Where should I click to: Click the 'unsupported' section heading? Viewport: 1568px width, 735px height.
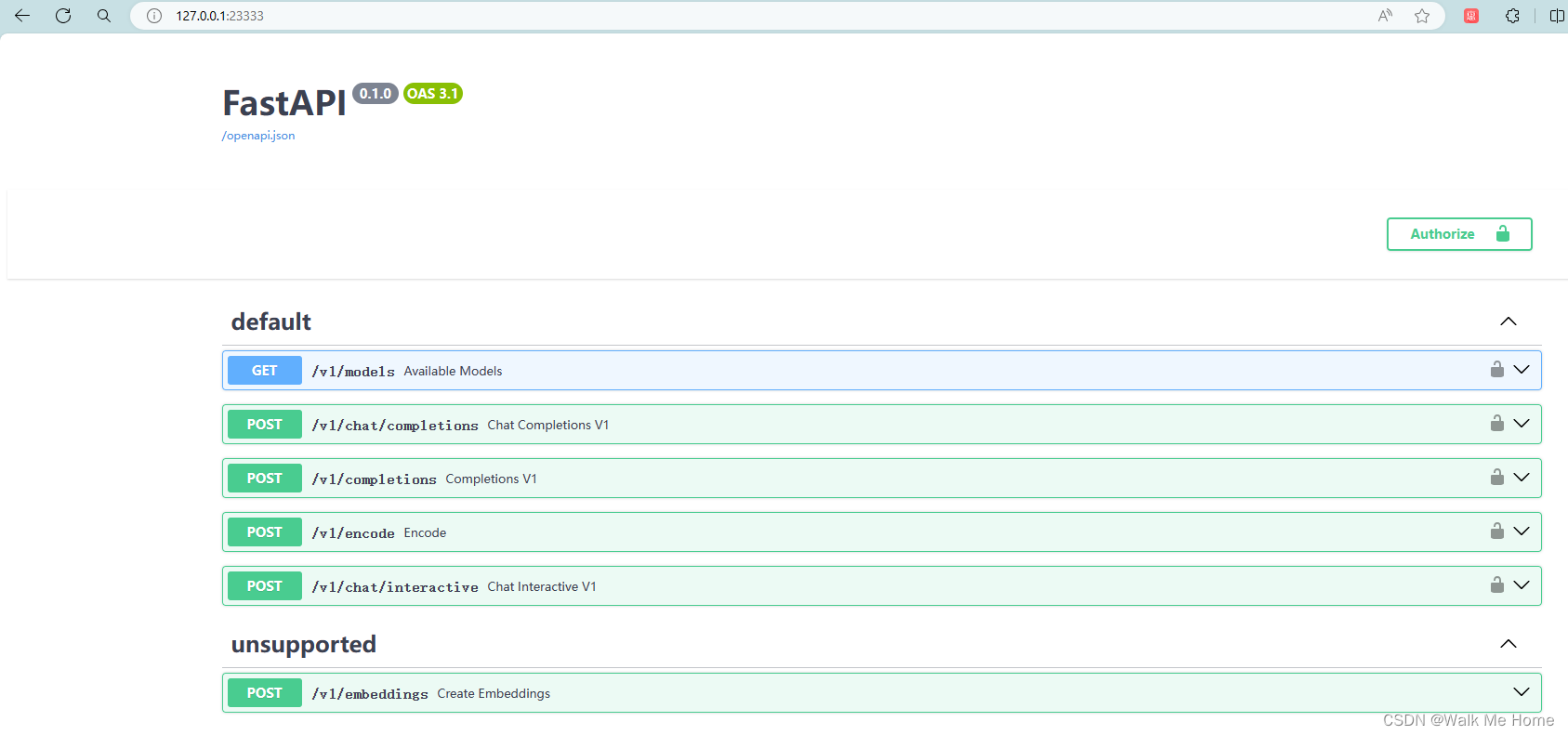click(x=304, y=645)
